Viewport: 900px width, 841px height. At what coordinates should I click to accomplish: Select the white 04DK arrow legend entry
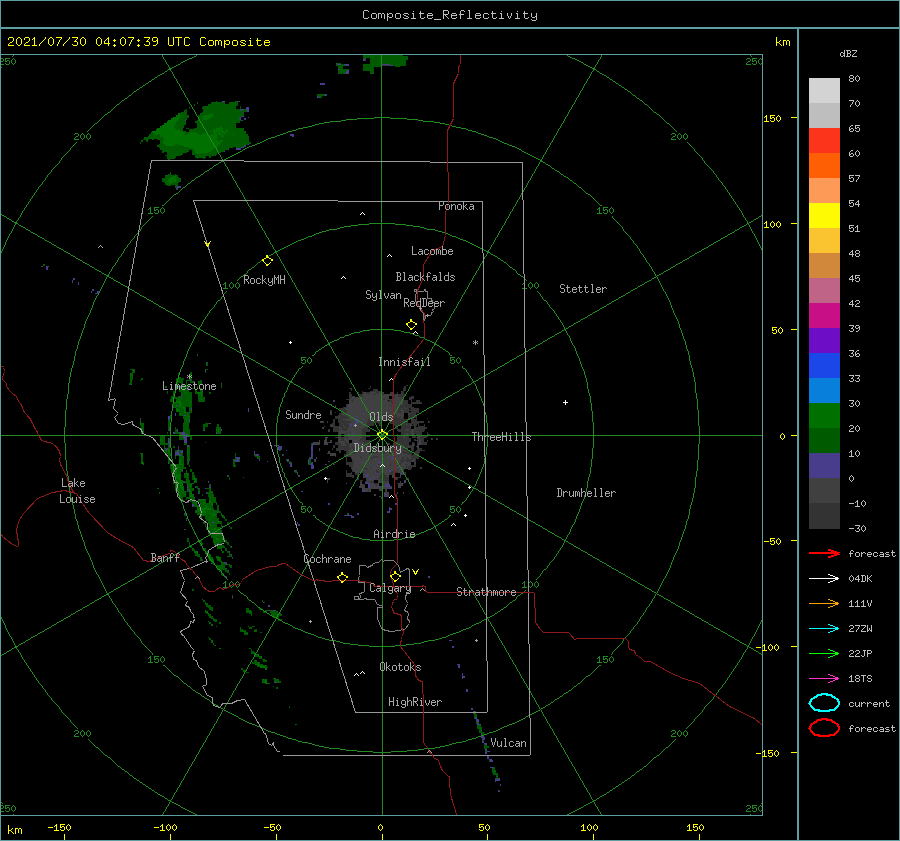click(824, 578)
